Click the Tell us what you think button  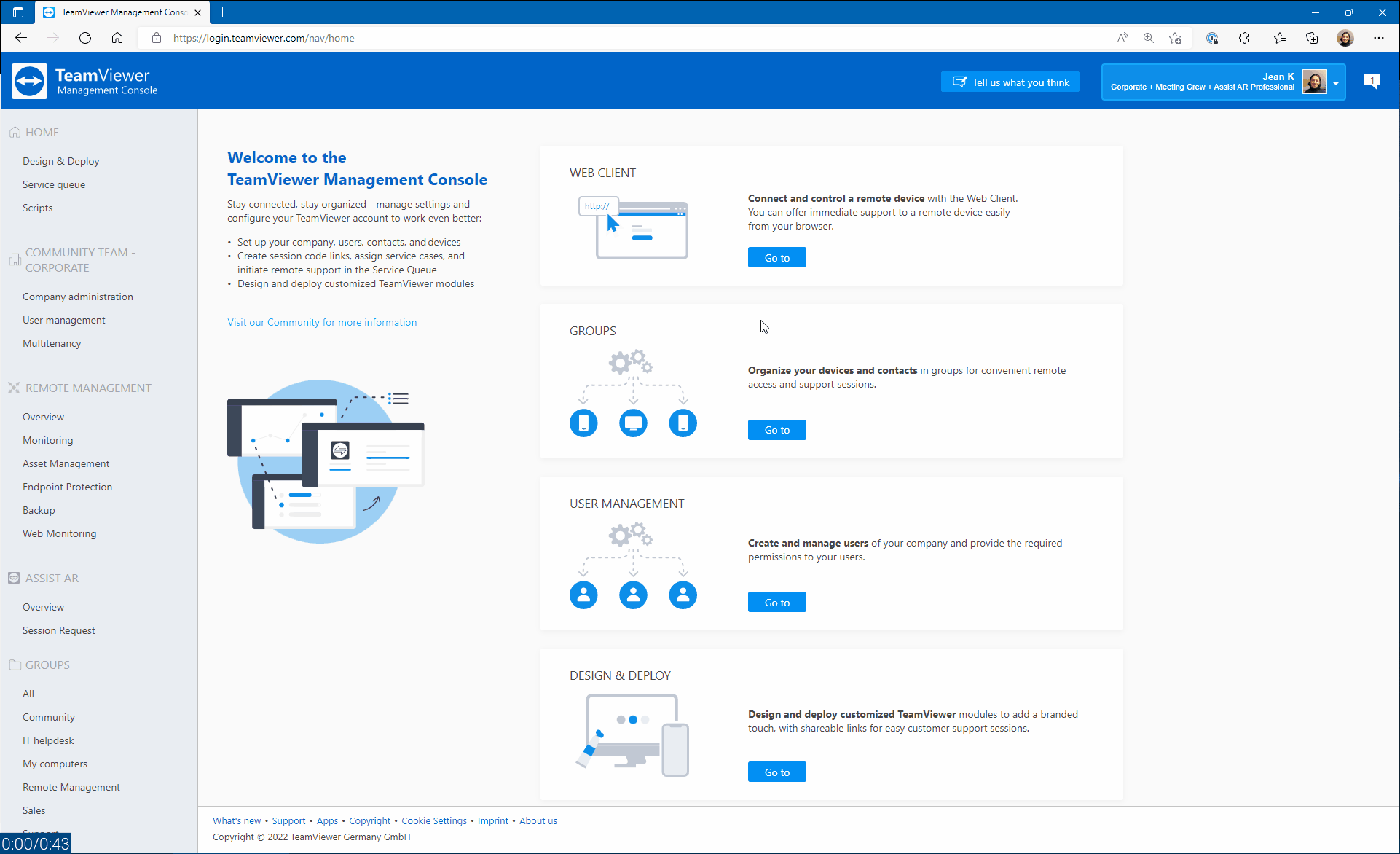[1012, 82]
